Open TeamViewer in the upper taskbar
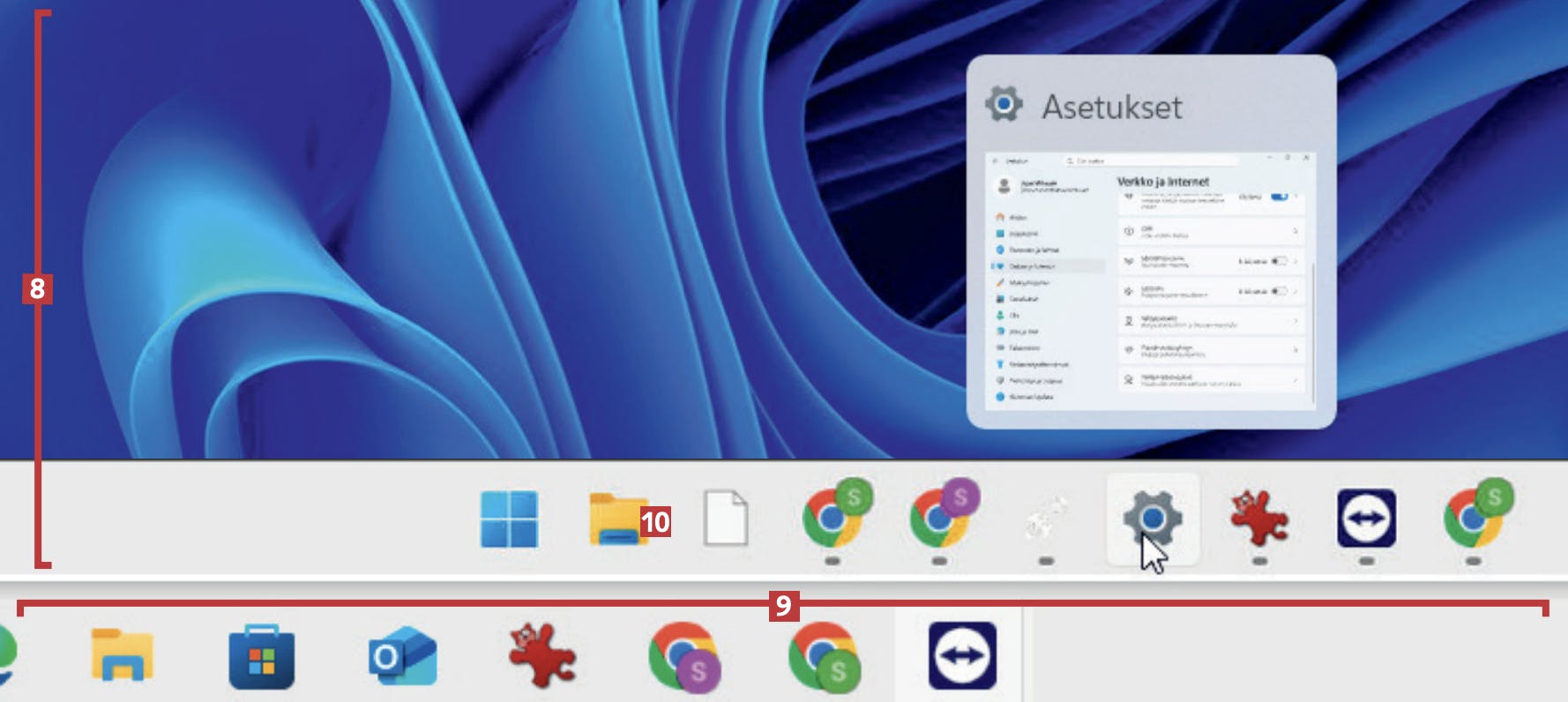 pos(1366,518)
